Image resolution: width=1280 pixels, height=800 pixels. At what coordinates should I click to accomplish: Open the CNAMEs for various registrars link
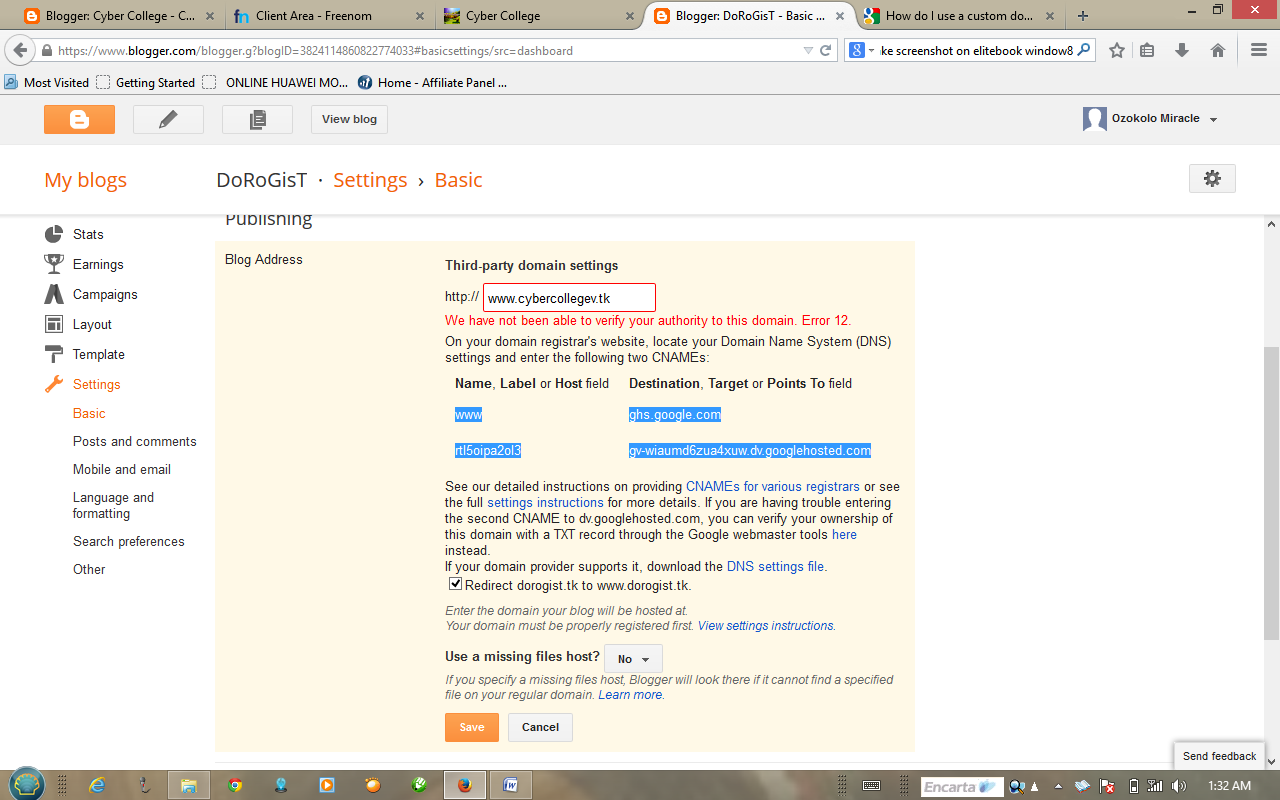coord(773,487)
